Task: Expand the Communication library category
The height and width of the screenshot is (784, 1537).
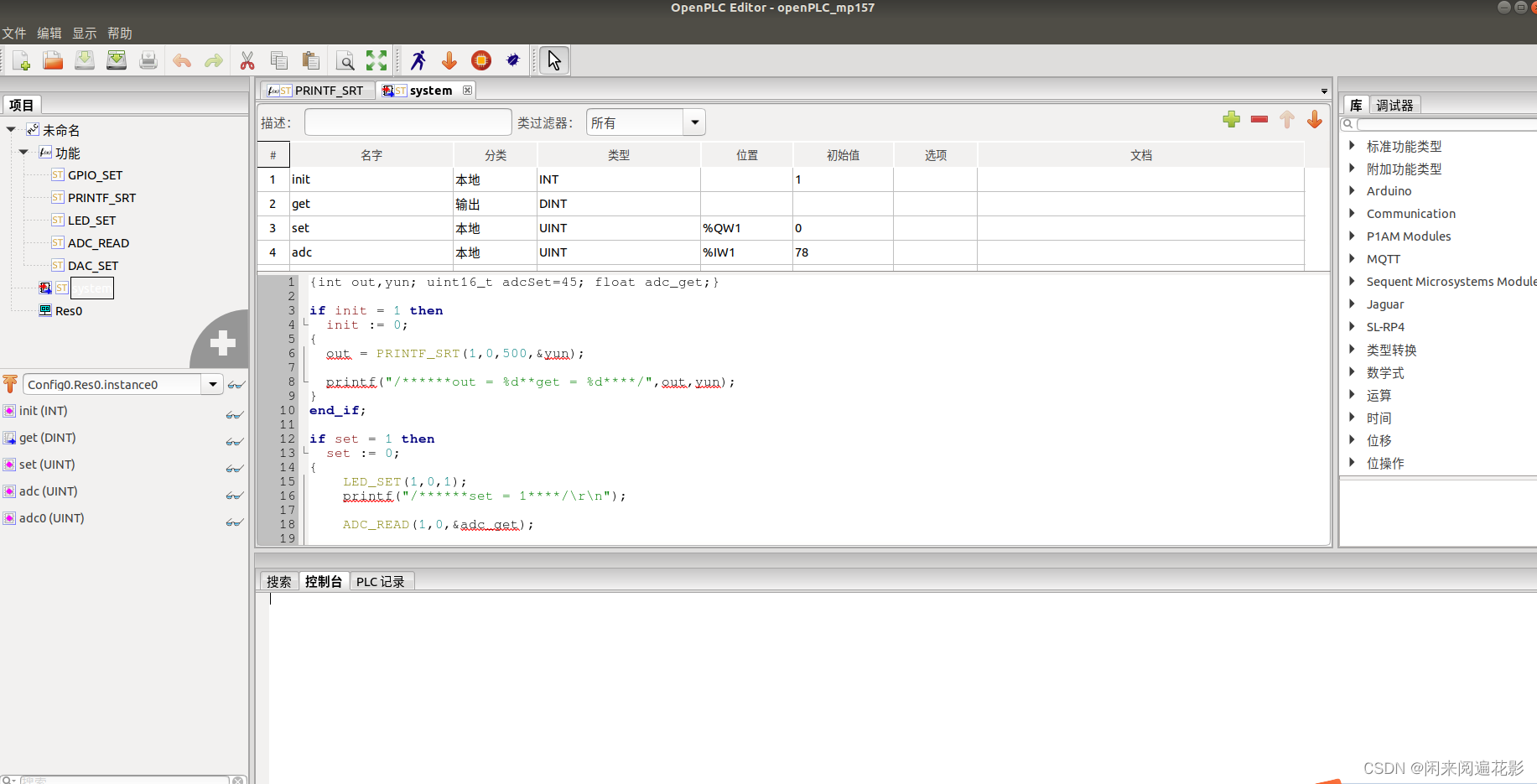Action: click(1352, 213)
